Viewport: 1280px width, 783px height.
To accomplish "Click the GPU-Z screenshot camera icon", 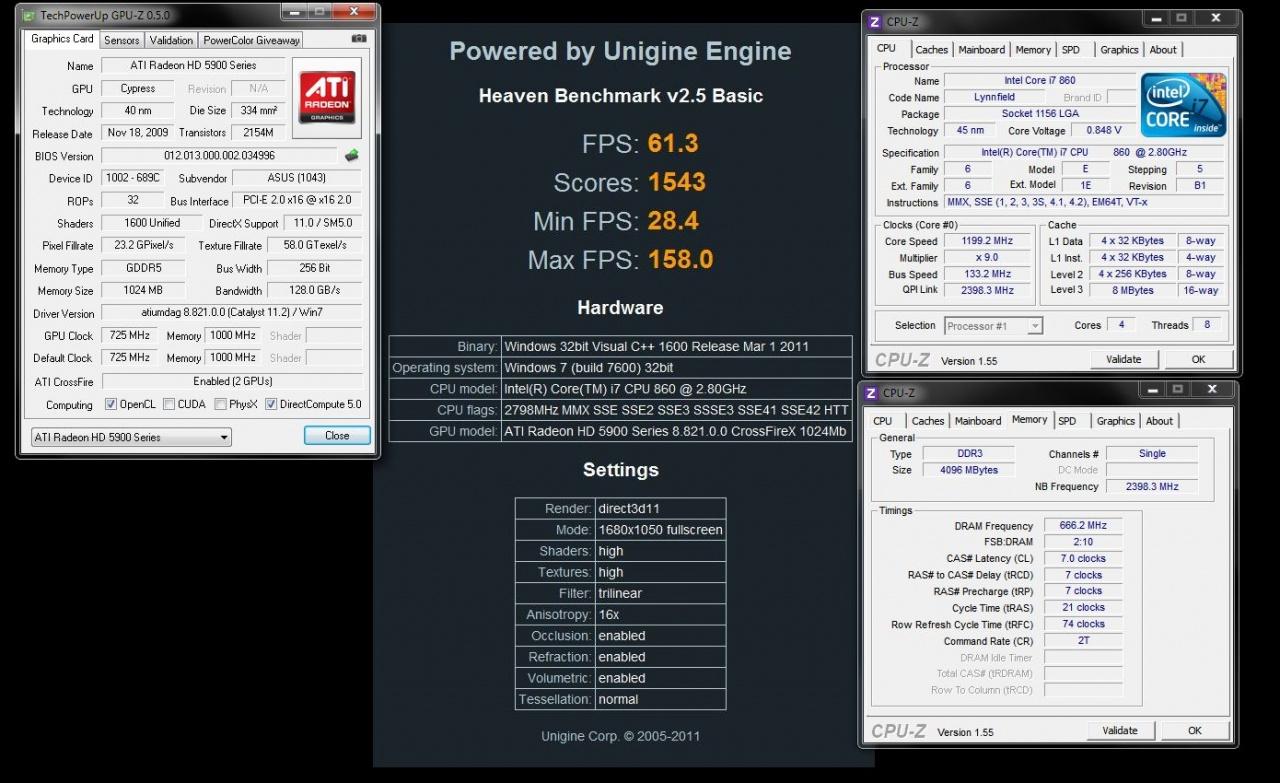I will [x=359, y=39].
